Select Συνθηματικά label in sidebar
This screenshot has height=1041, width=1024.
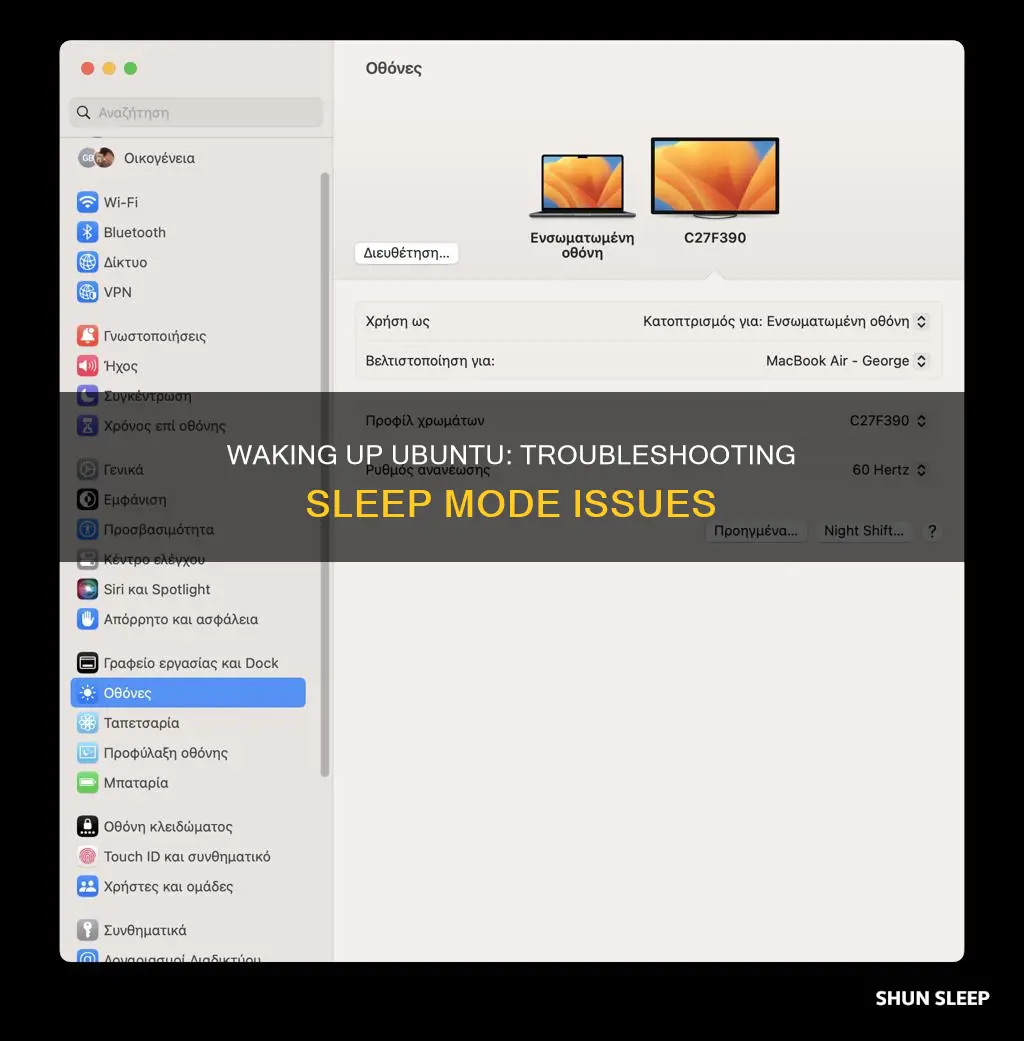coord(145,929)
